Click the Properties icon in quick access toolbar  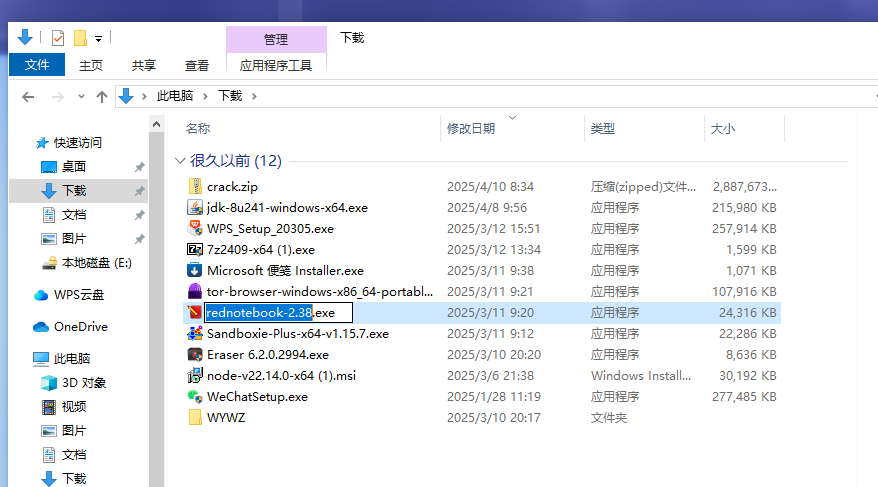tap(58, 38)
